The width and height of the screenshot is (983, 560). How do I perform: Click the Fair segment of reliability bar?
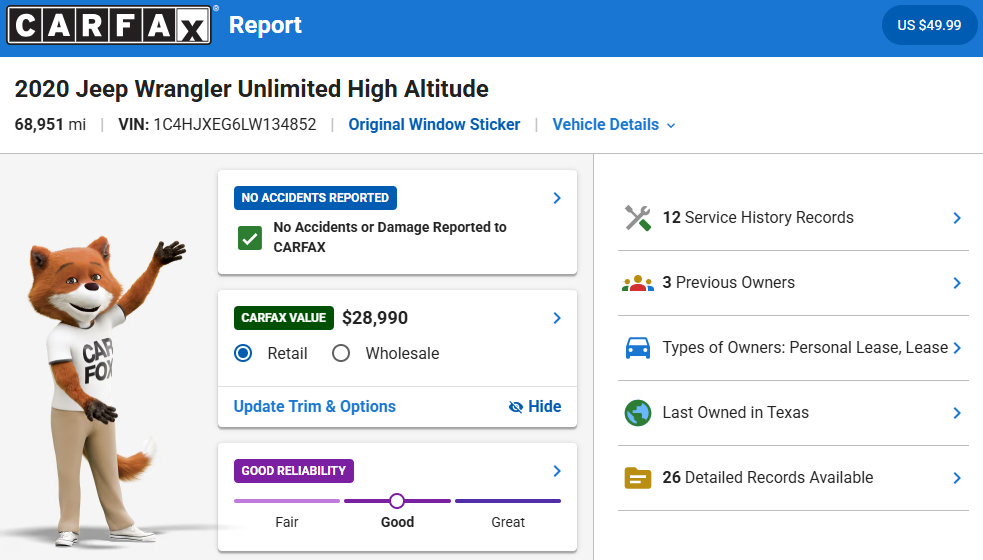coord(287,501)
